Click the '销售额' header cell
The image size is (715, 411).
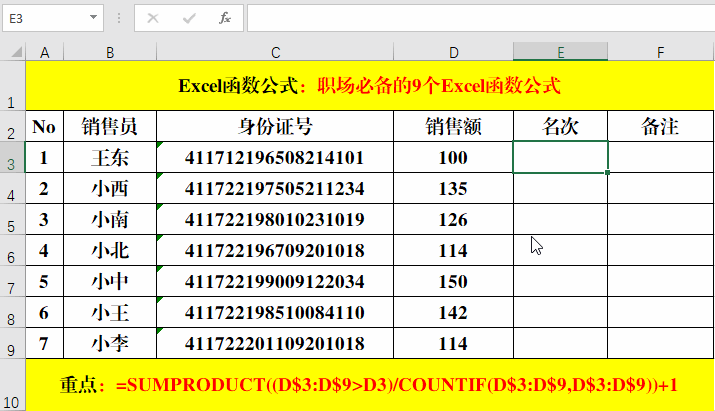point(453,126)
